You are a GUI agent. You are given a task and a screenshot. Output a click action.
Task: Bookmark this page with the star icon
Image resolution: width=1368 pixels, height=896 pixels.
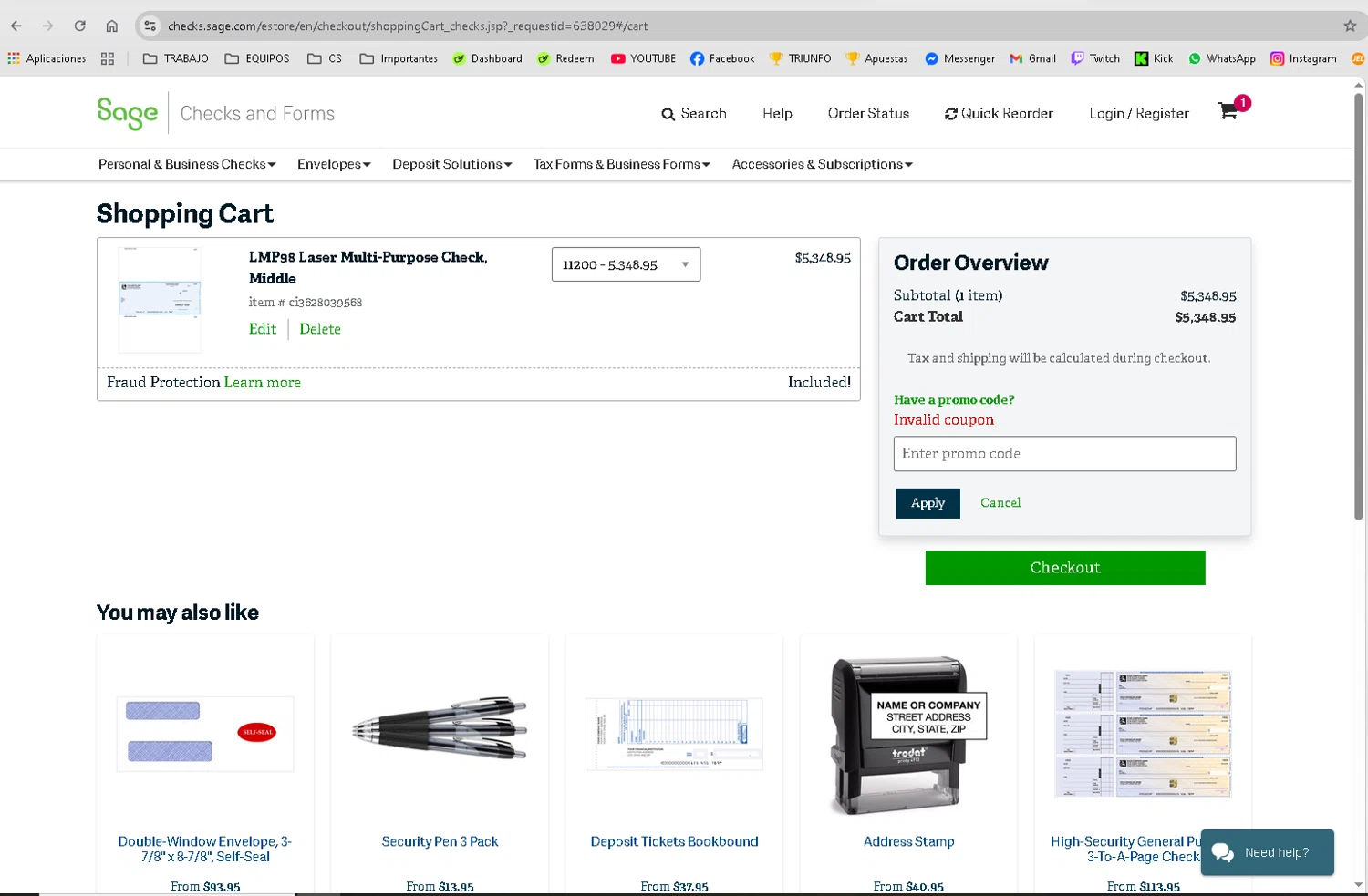pos(1350,26)
